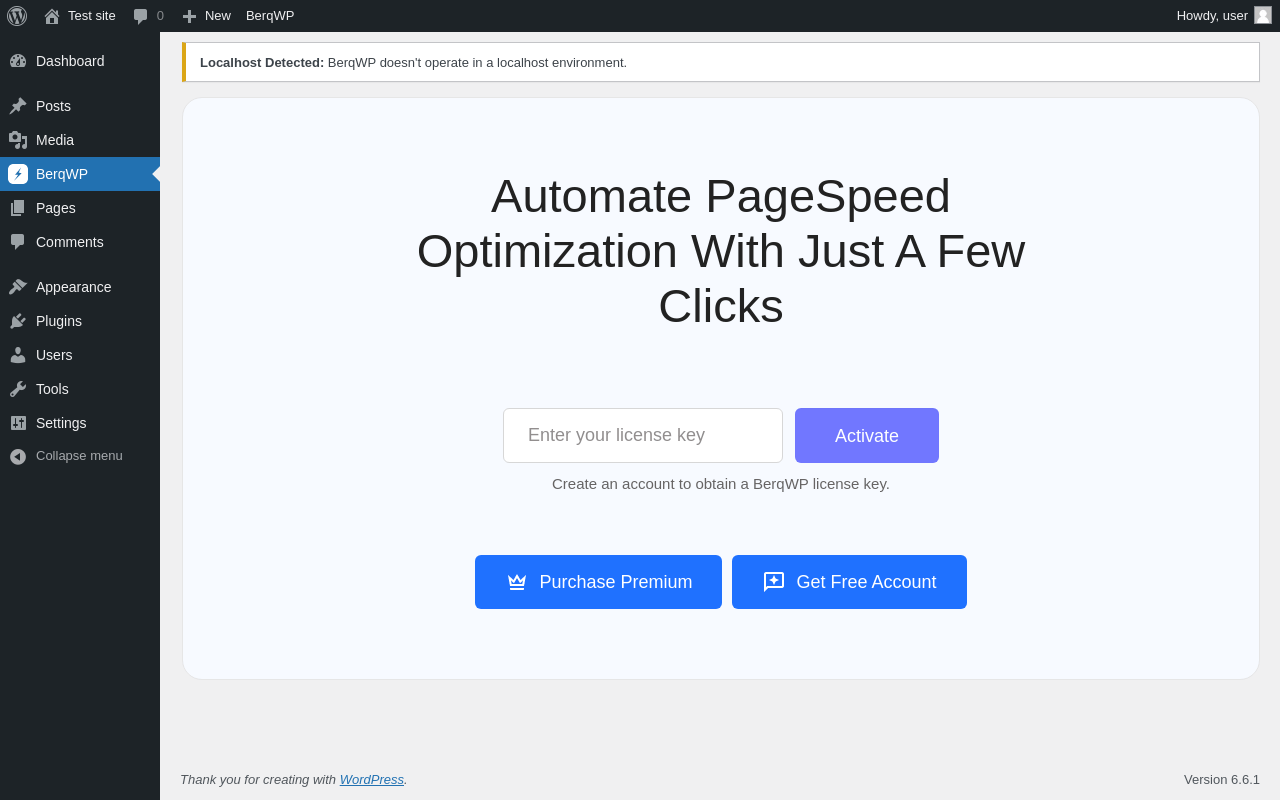
Task: Click the Localhost Detected notice text
Action: 413,62
